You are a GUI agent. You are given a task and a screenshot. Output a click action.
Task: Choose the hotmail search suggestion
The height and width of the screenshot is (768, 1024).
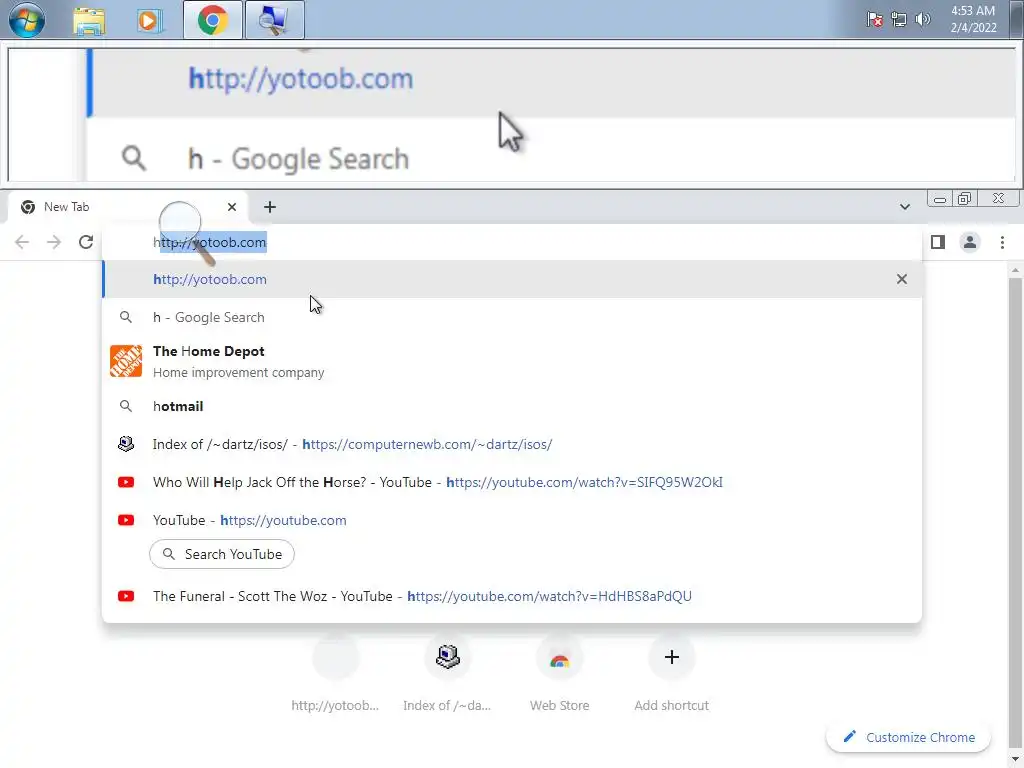tap(512, 406)
